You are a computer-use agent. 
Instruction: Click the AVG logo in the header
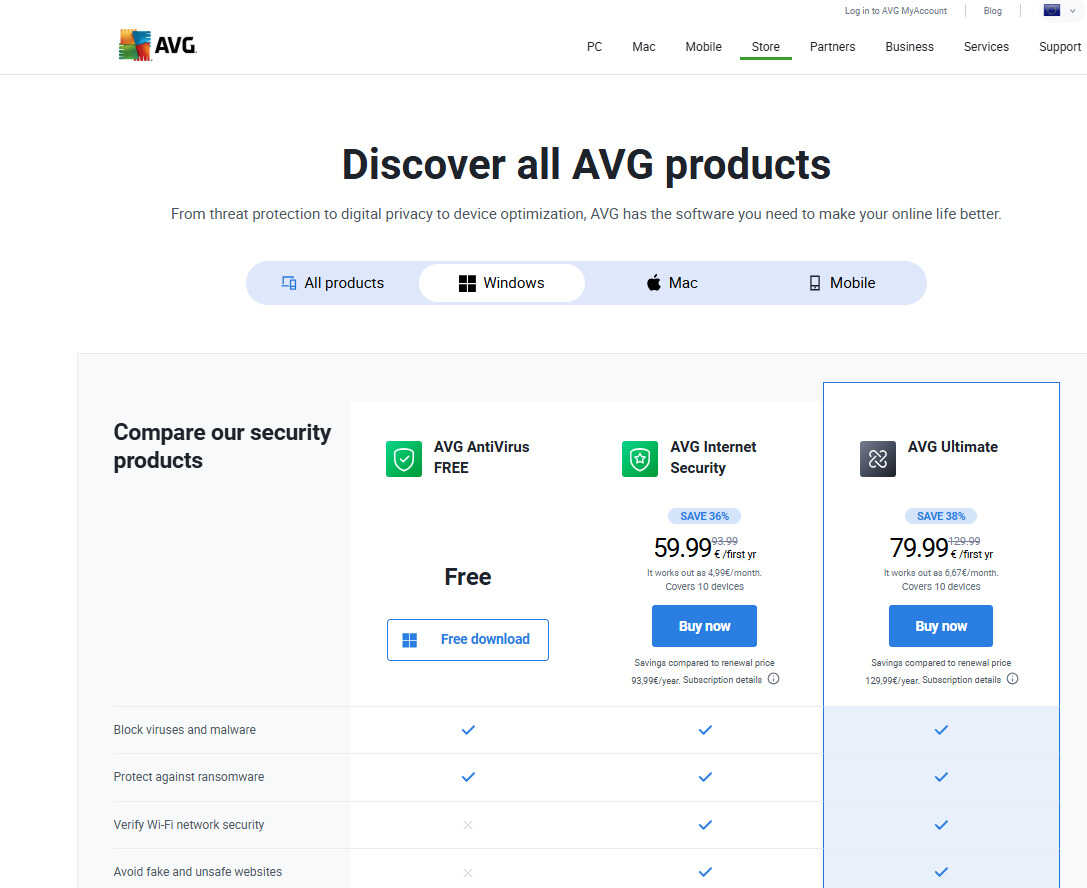coord(157,45)
